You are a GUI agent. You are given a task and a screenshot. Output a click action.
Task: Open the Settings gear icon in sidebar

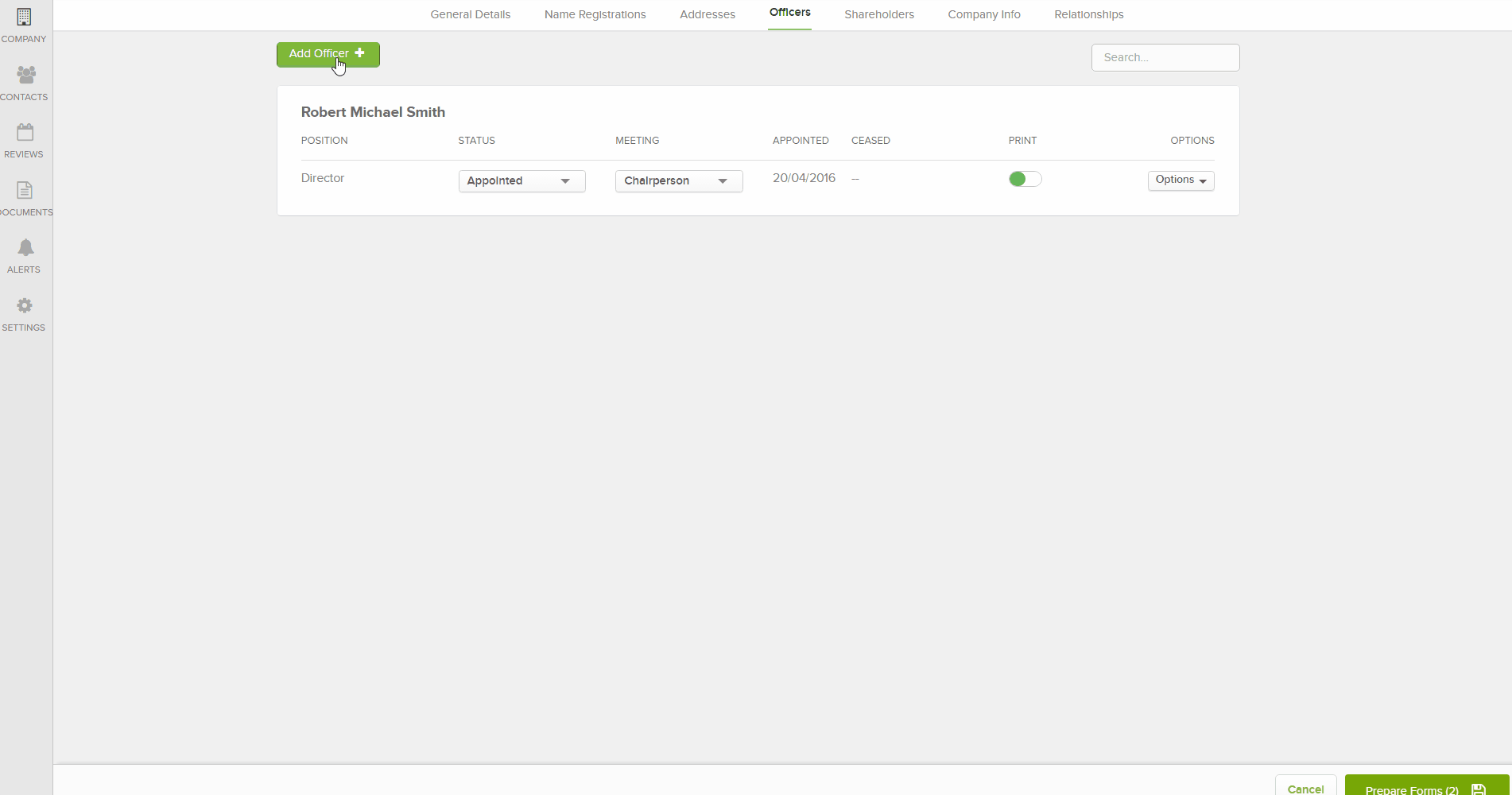[x=25, y=305]
